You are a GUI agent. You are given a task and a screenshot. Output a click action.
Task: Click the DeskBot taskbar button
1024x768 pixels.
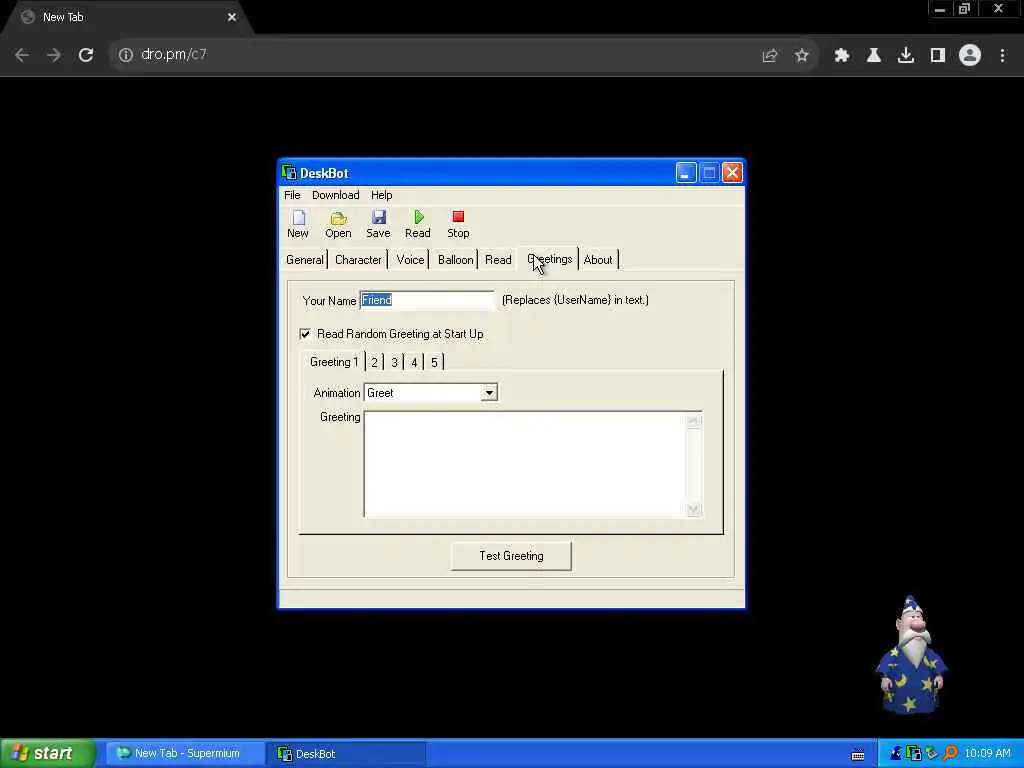(346, 754)
